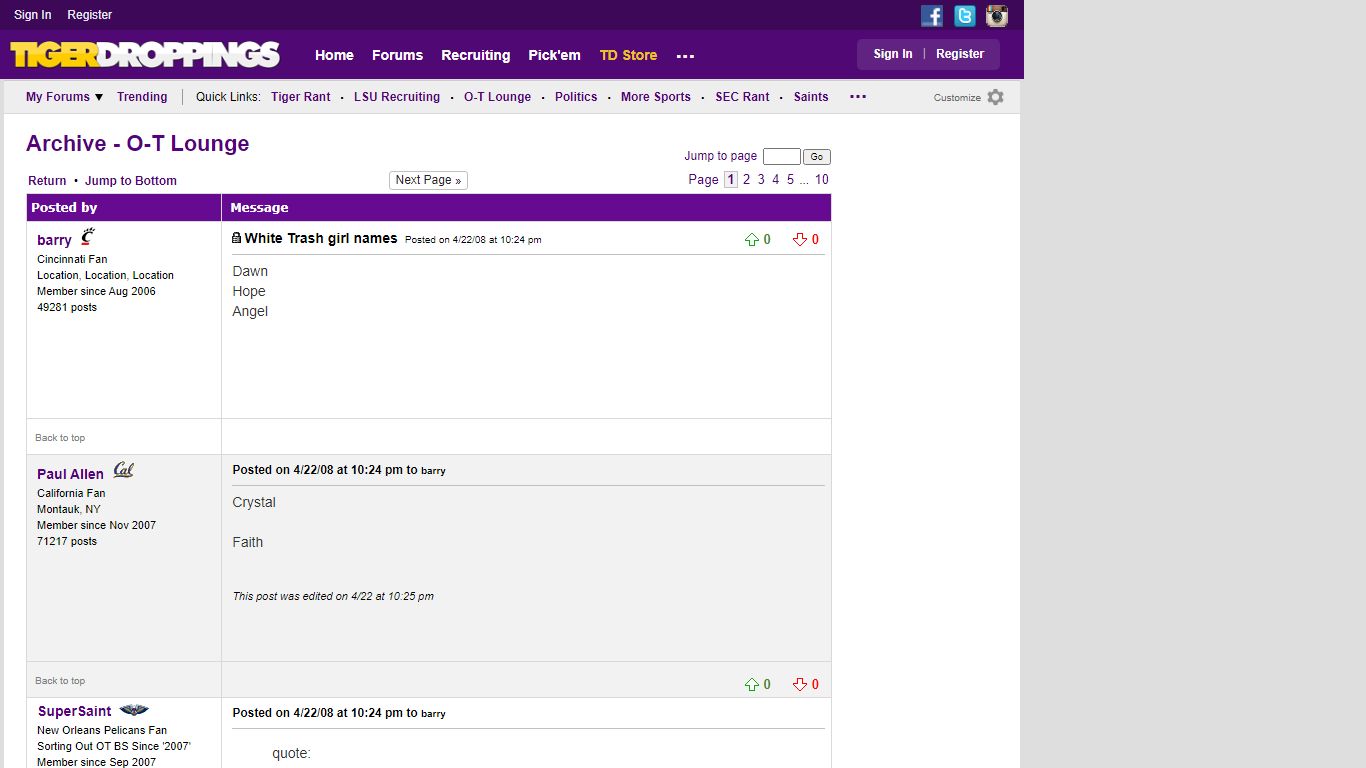The width and height of the screenshot is (1366, 768).
Task: Open the Trending tab
Action: click(142, 97)
